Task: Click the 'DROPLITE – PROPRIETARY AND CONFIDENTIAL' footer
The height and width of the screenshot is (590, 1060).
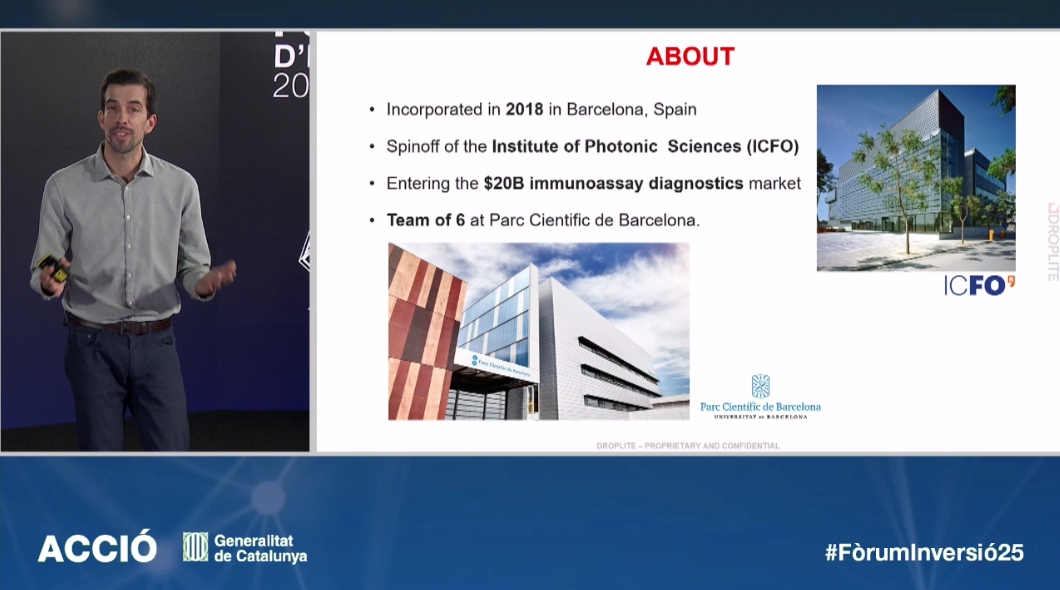Action: click(688, 446)
